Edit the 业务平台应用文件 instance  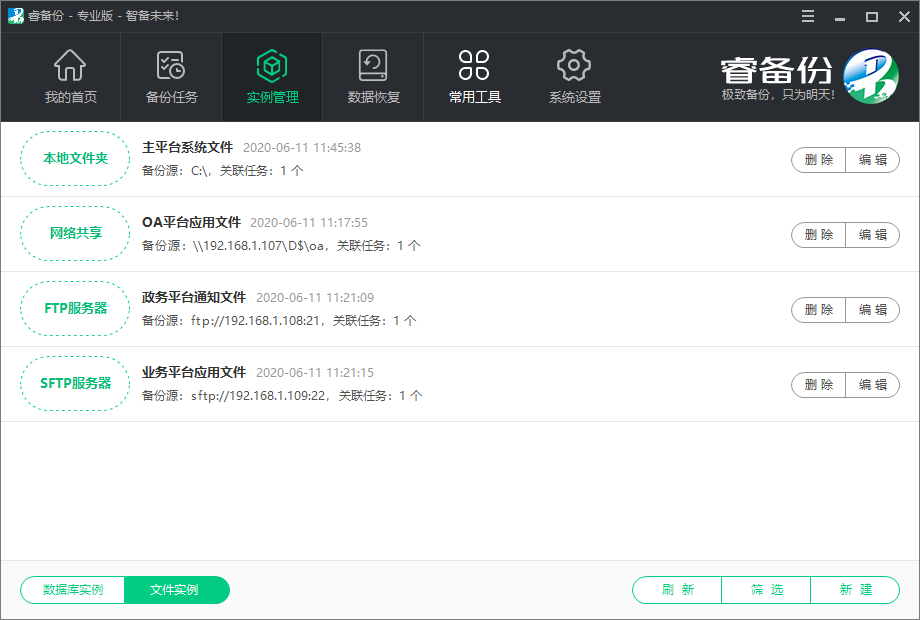[x=872, y=385]
